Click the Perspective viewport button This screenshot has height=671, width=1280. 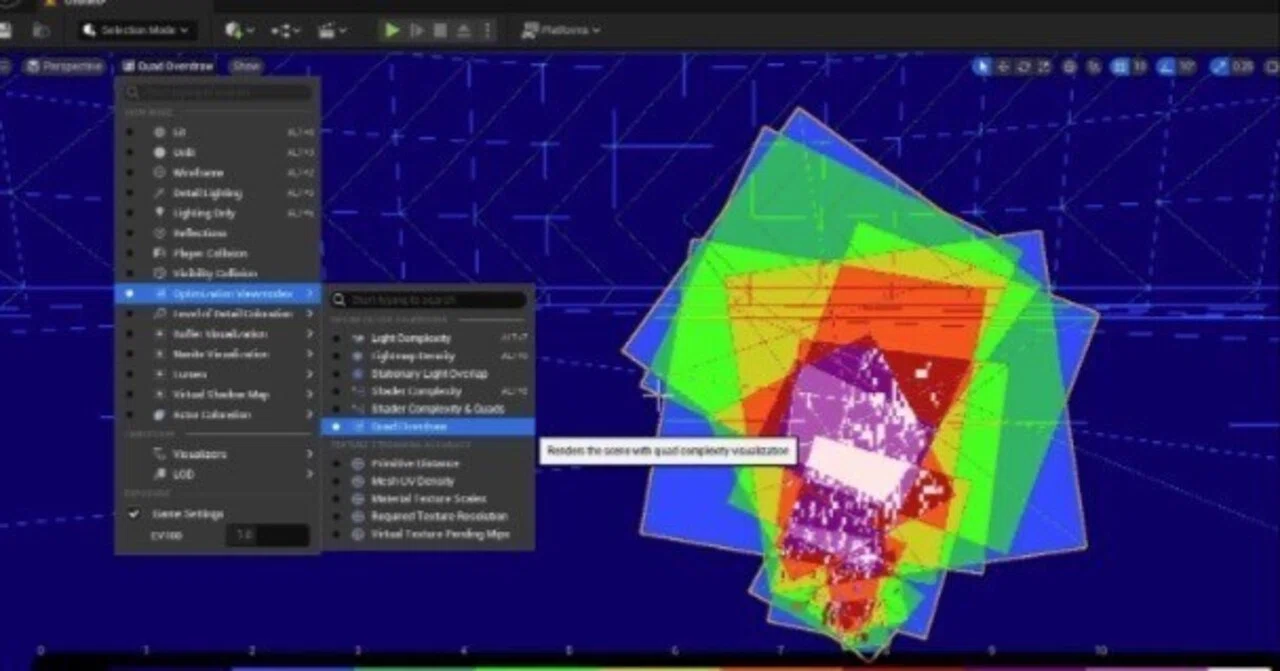coord(65,66)
